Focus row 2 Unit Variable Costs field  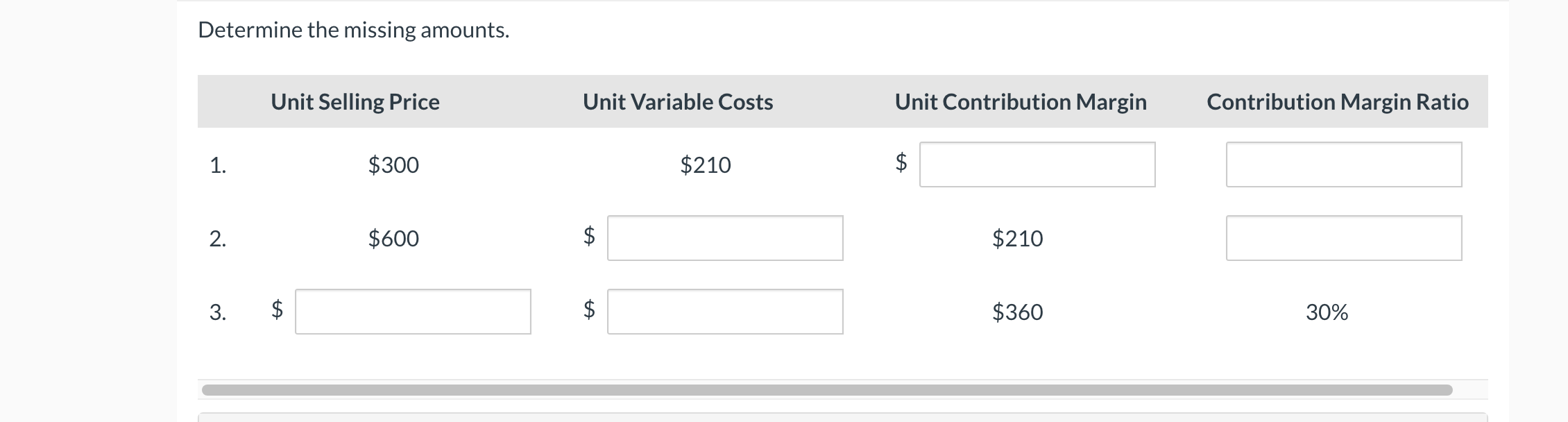[x=725, y=238]
